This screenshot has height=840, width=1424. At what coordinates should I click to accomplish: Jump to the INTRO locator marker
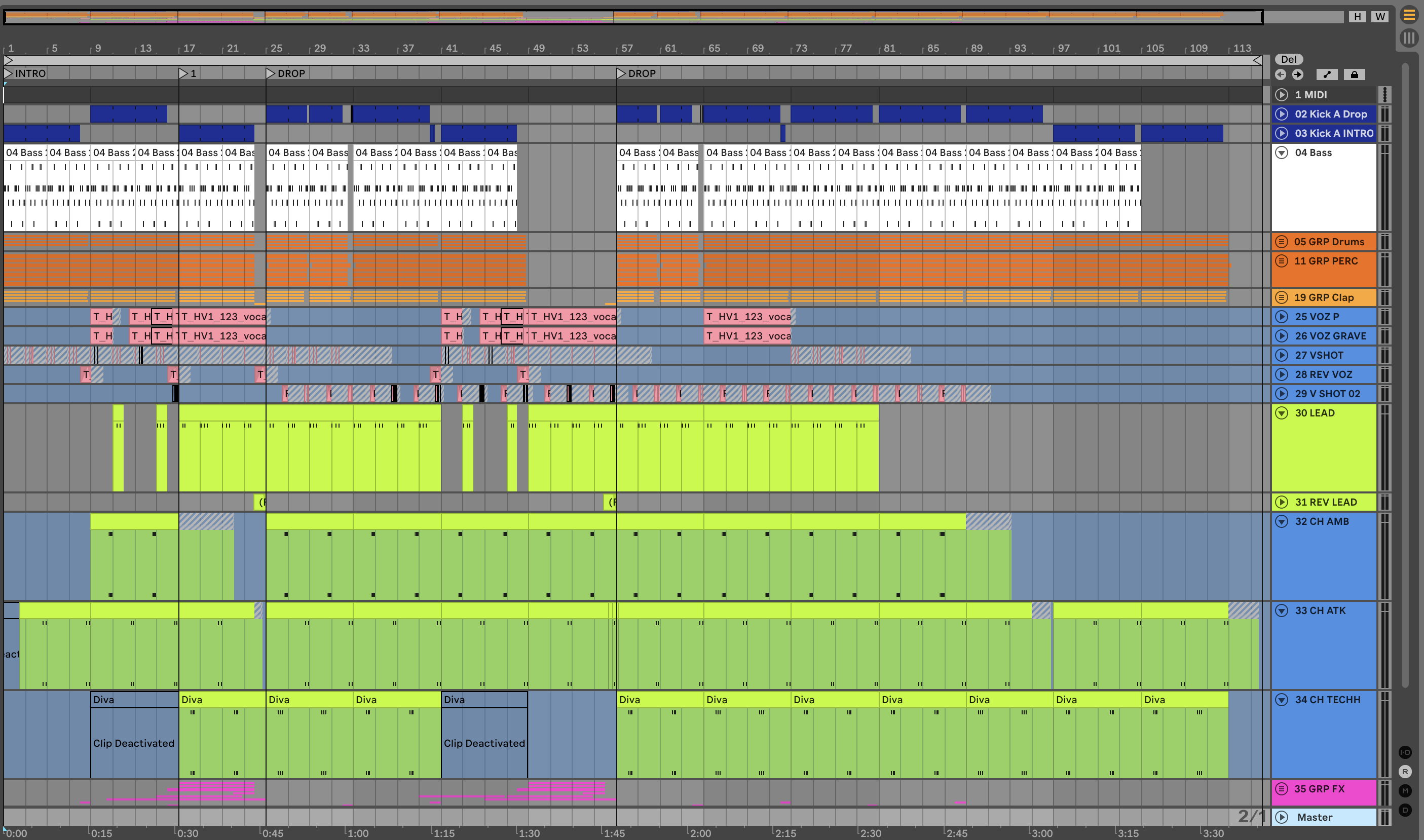pos(9,73)
